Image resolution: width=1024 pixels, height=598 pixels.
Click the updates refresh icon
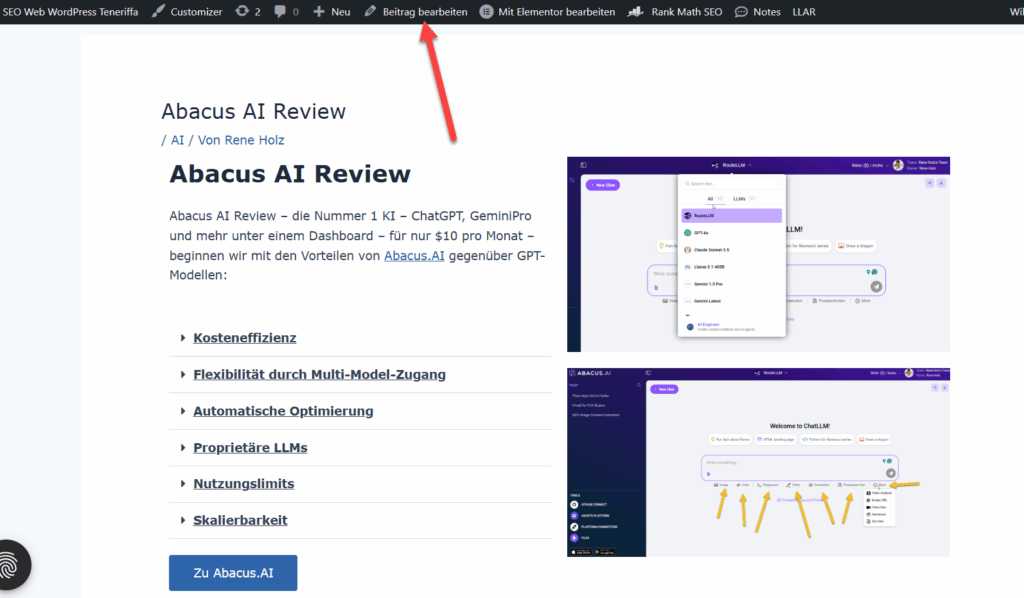pos(242,12)
